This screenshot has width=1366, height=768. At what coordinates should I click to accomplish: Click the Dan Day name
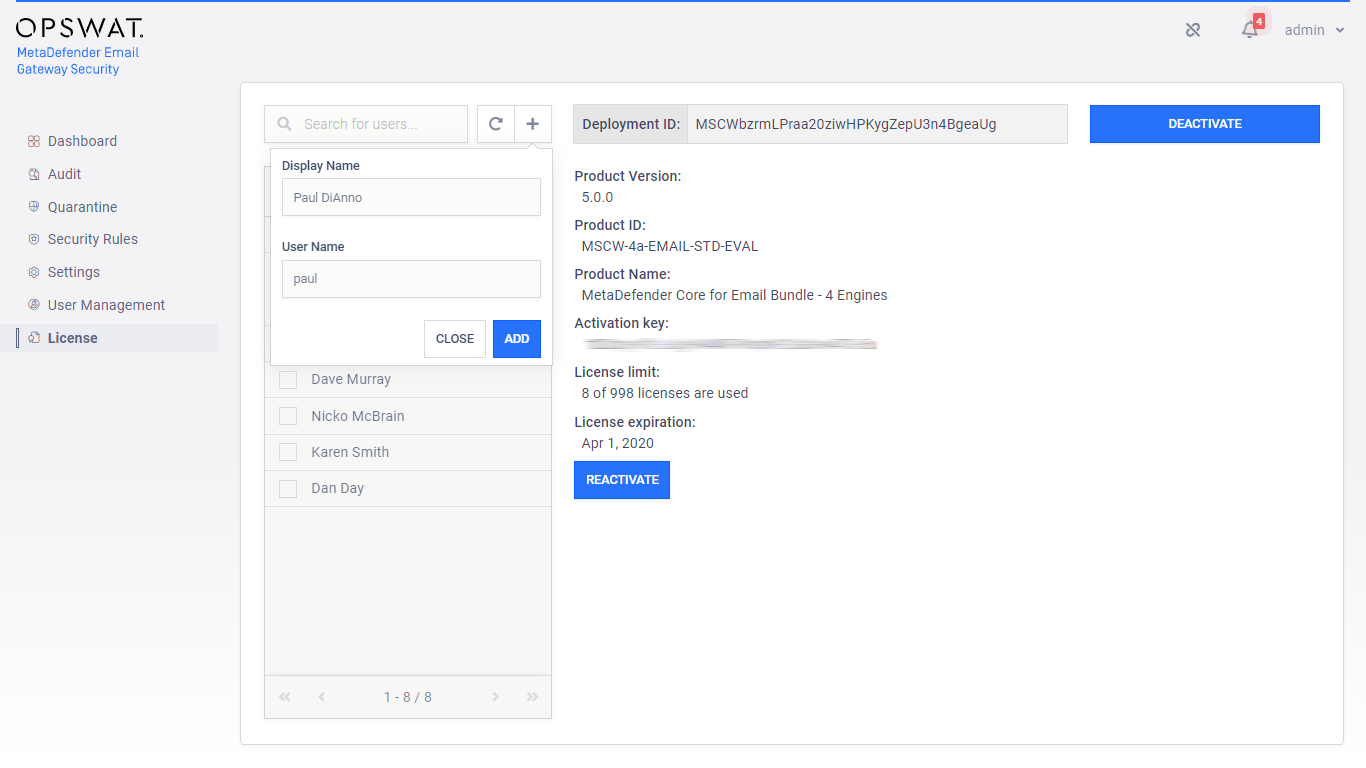point(338,489)
